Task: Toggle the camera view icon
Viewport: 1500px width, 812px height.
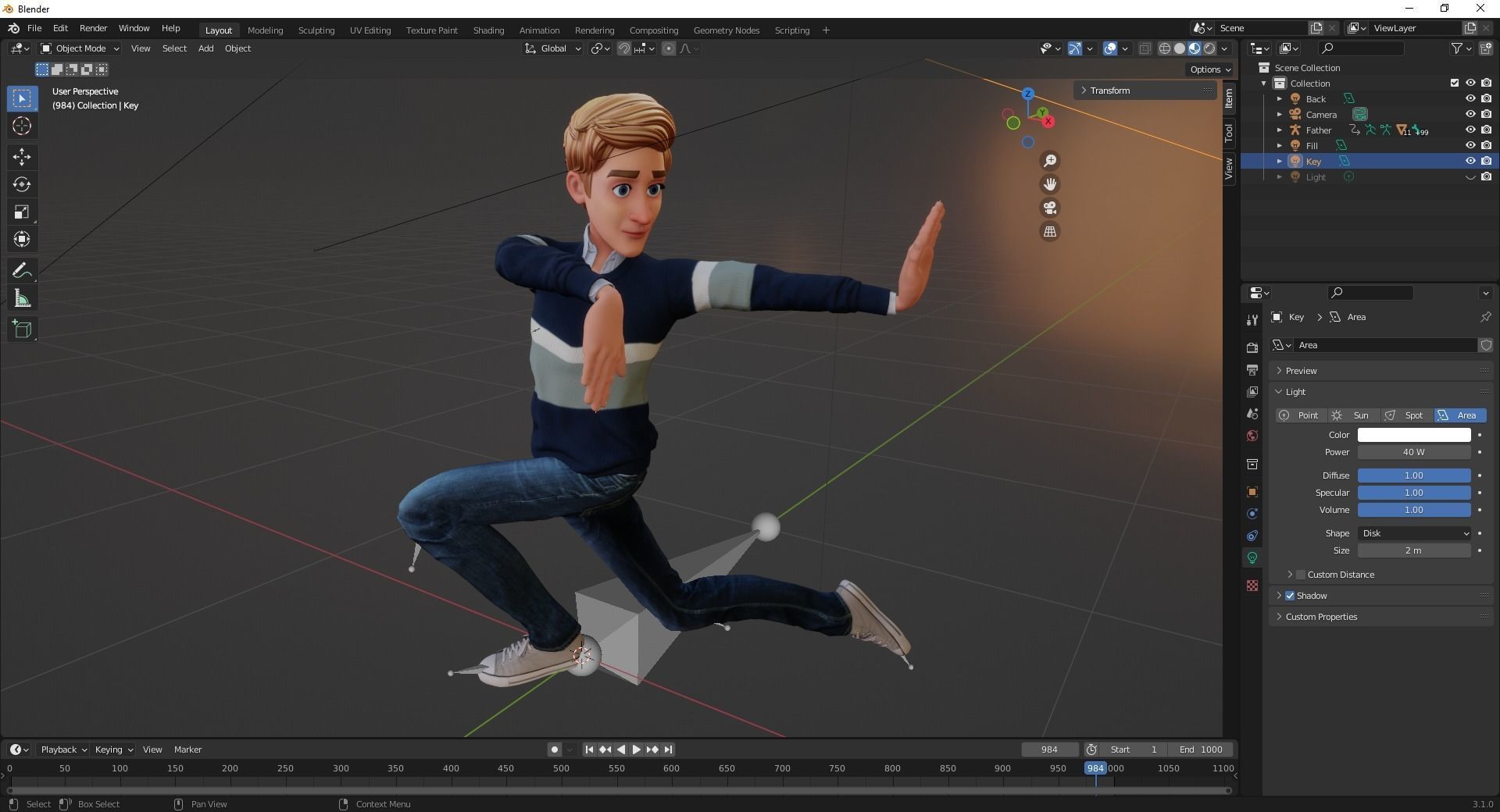Action: (x=1050, y=208)
